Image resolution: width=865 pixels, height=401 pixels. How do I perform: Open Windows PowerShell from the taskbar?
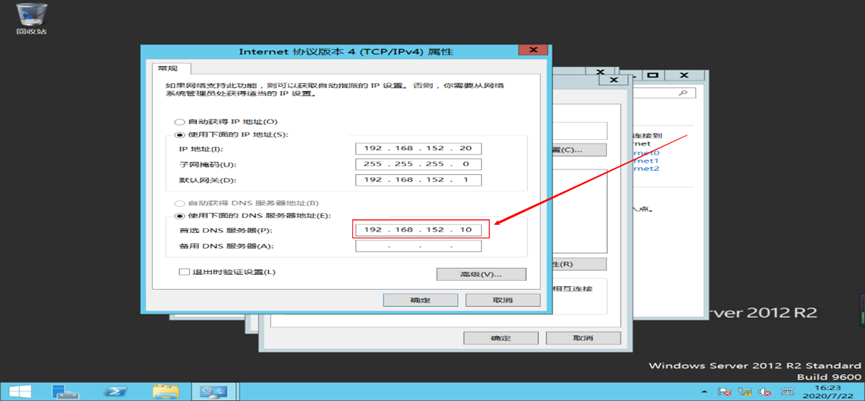coord(116,392)
